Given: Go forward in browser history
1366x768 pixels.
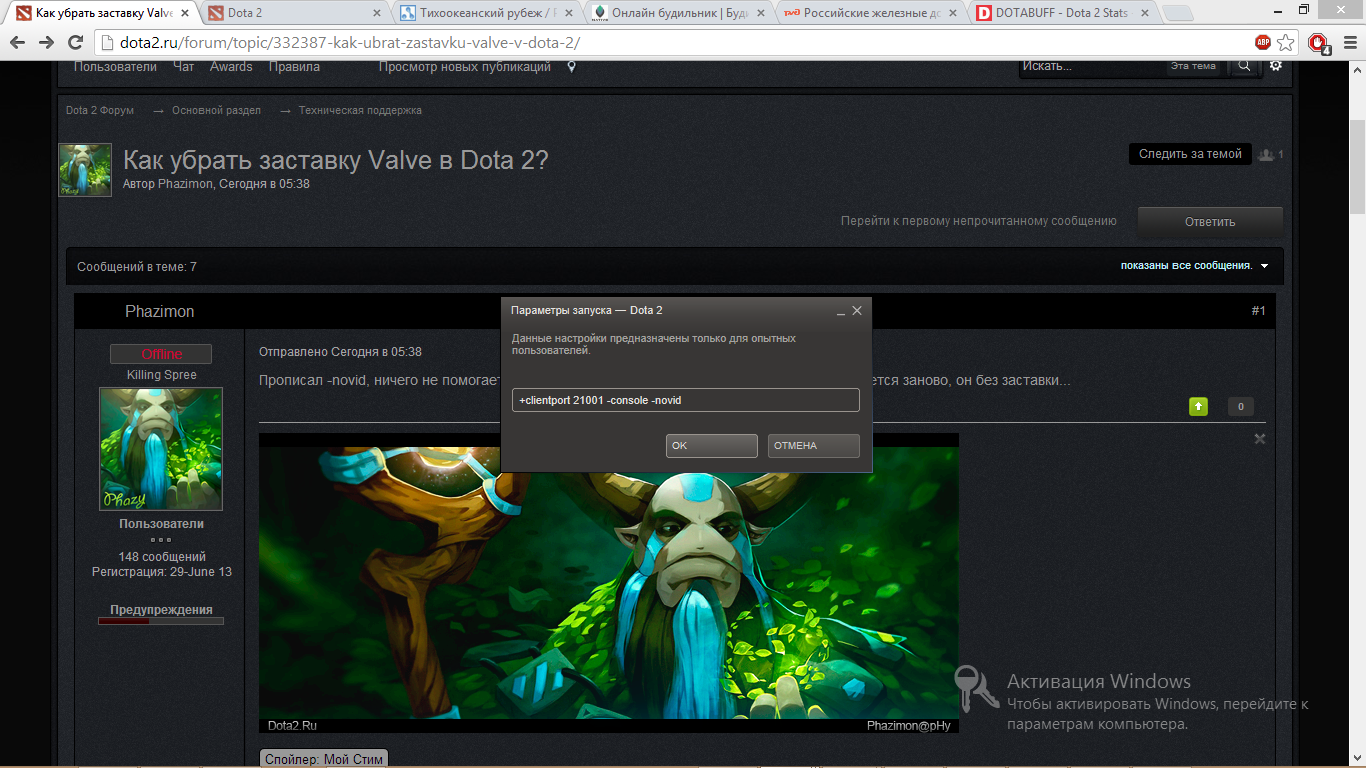Looking at the screenshot, I should pos(46,43).
